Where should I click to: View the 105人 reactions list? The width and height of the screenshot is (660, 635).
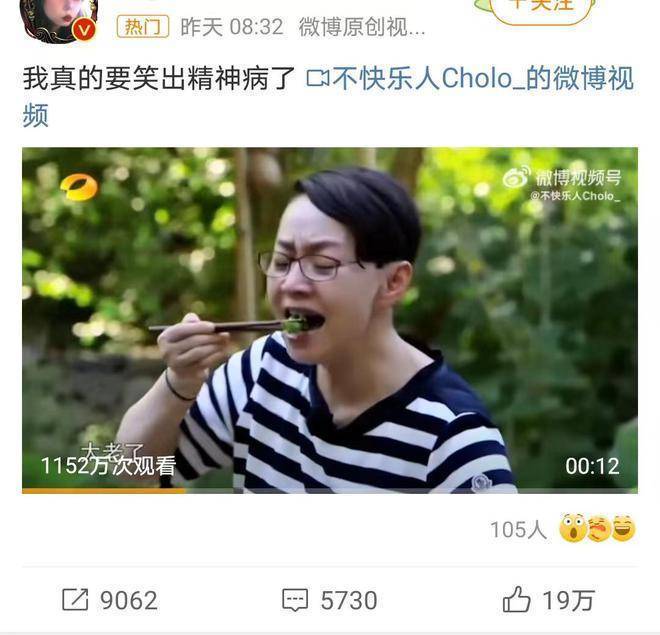(518, 529)
